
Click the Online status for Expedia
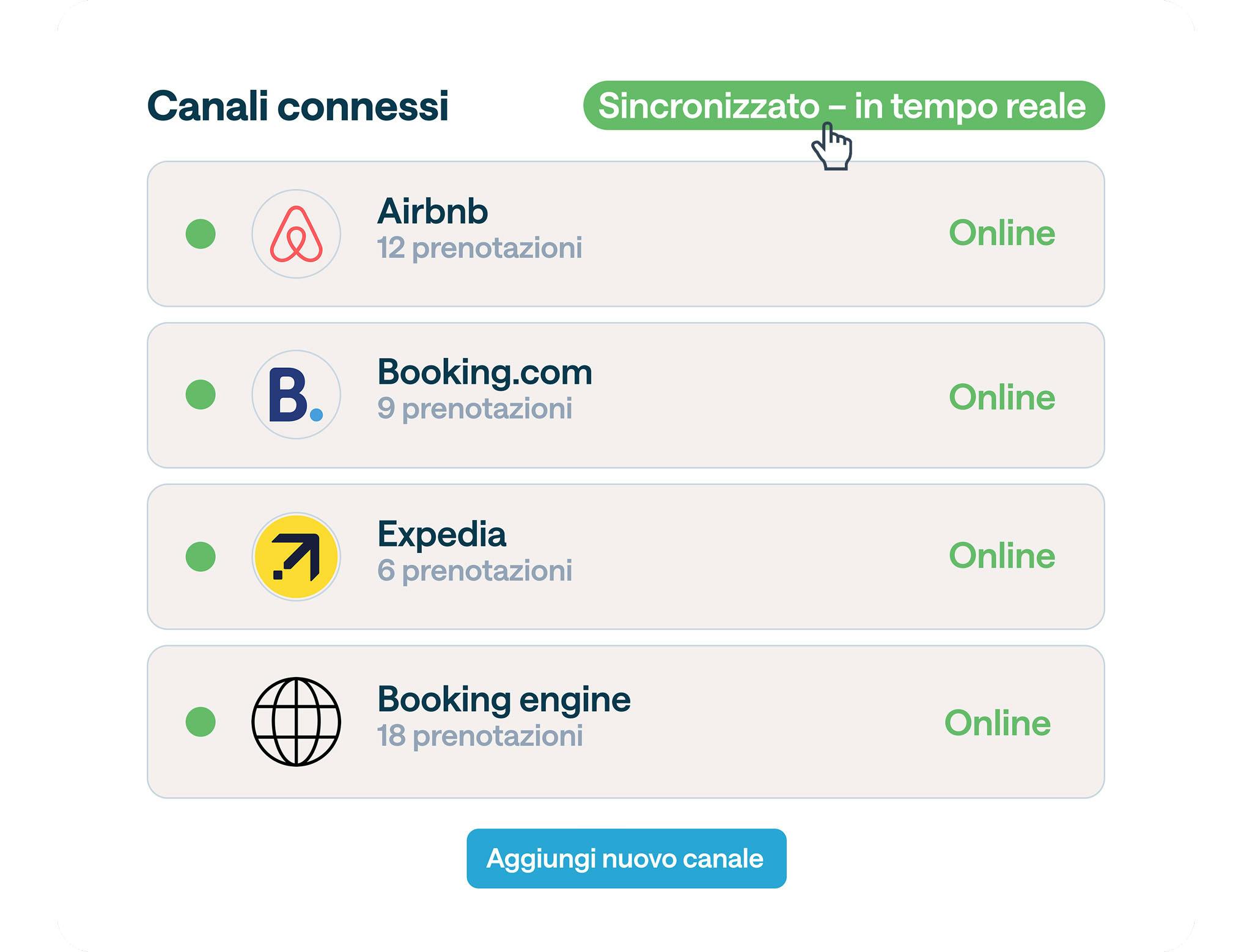[1001, 555]
